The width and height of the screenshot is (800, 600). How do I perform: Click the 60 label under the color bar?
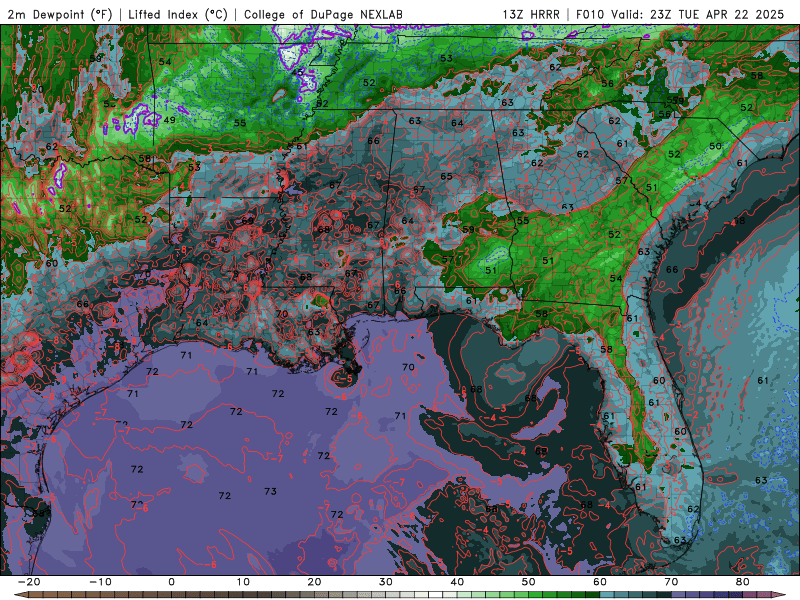pos(600,582)
